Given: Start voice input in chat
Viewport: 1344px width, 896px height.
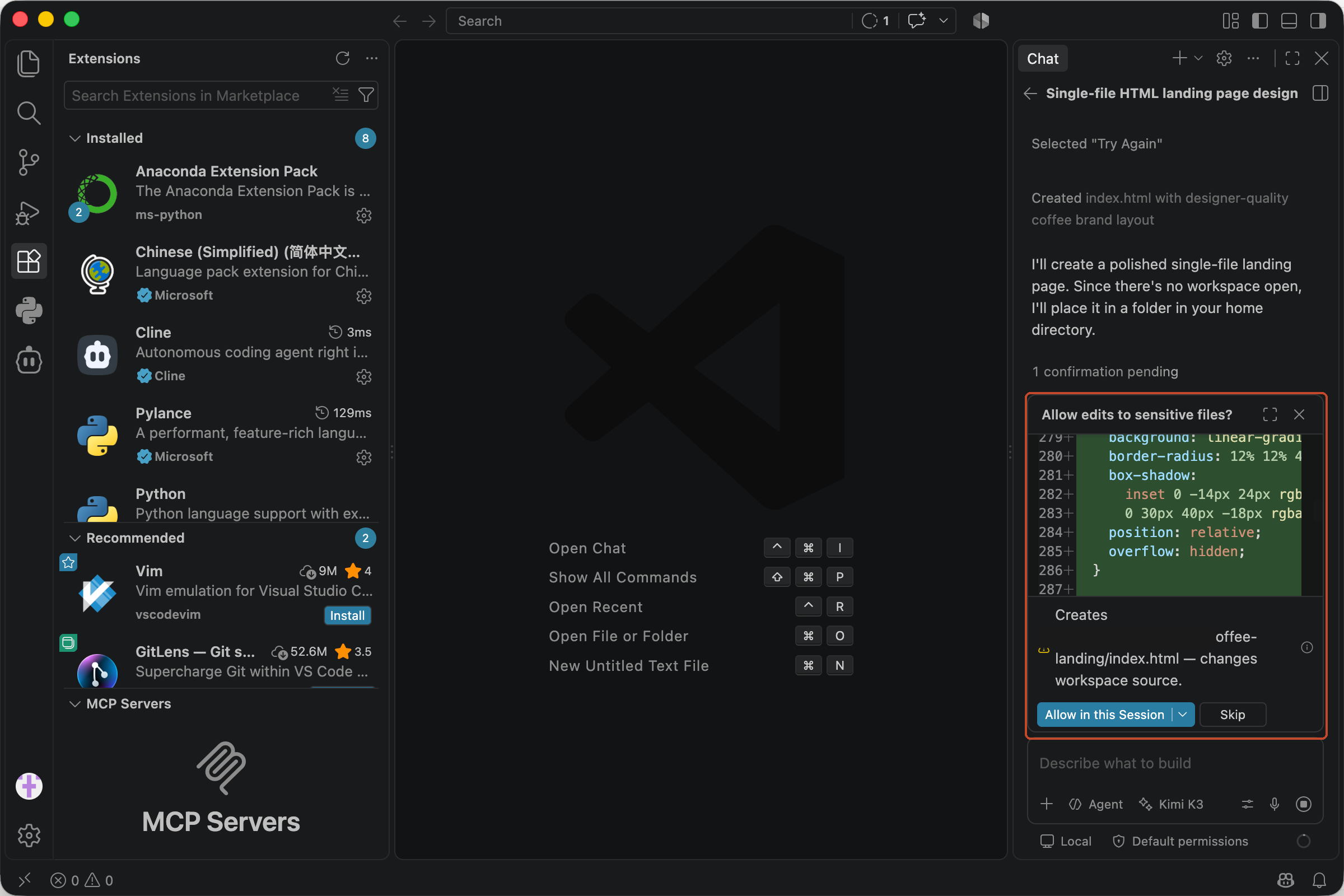Looking at the screenshot, I should point(1275,804).
